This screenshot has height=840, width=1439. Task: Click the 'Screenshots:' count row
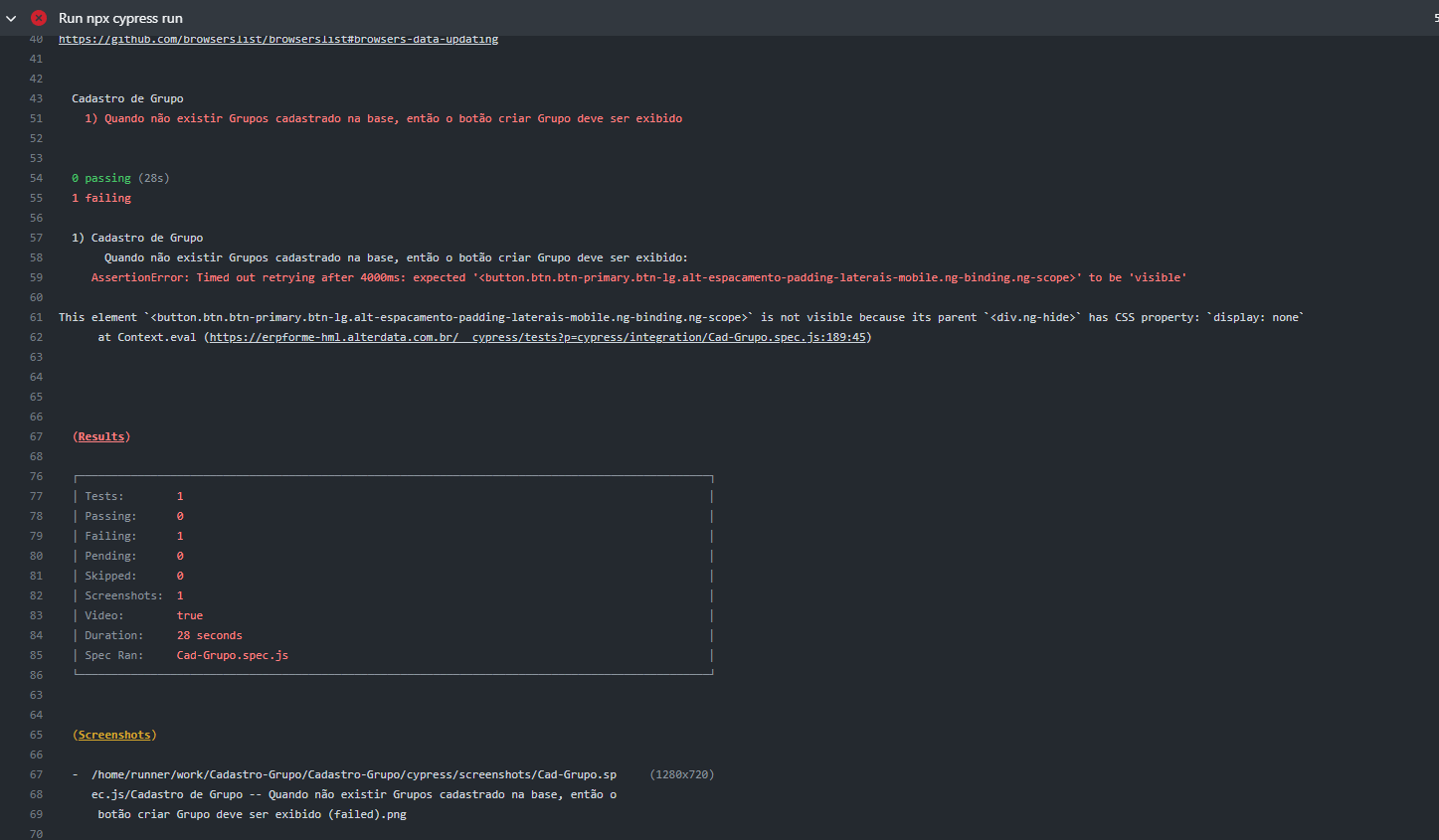pos(394,595)
